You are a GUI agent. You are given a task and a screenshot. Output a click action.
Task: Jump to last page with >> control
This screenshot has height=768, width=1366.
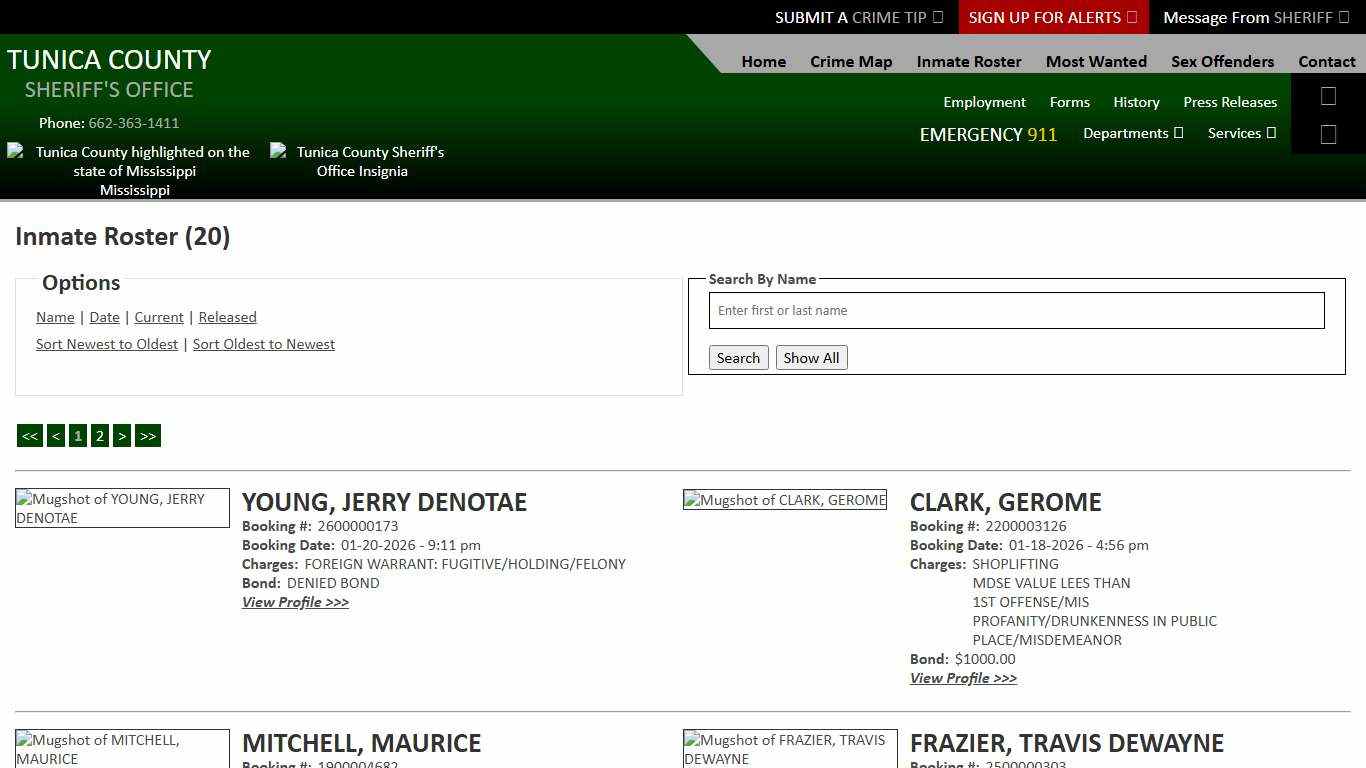[148, 435]
